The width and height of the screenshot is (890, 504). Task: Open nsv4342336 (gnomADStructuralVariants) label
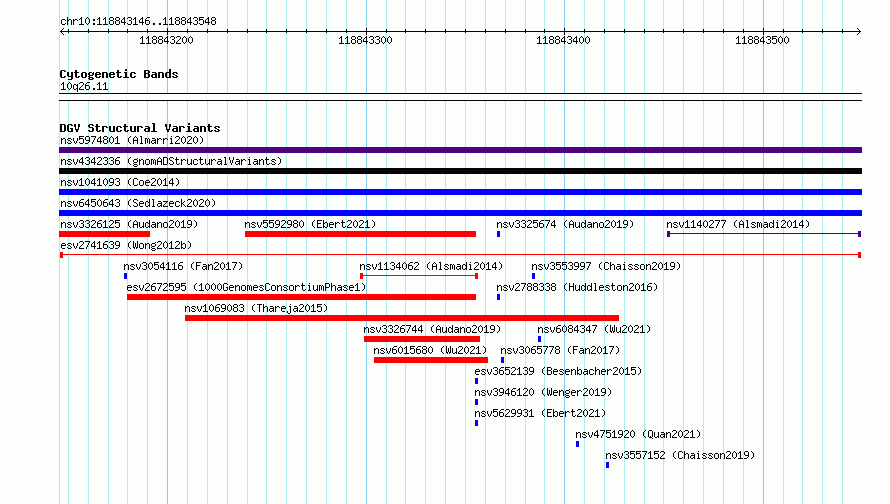(171, 161)
